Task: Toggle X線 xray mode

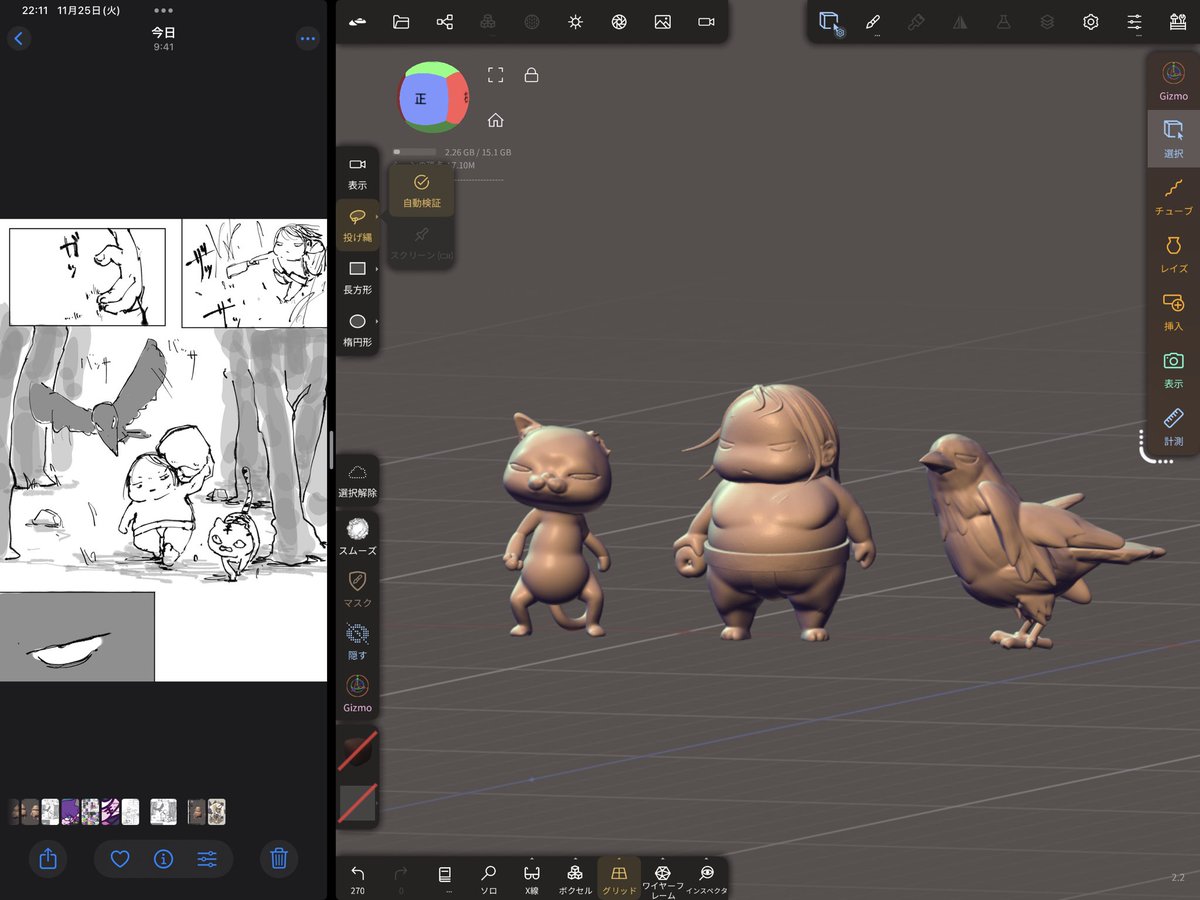Action: coord(531,881)
